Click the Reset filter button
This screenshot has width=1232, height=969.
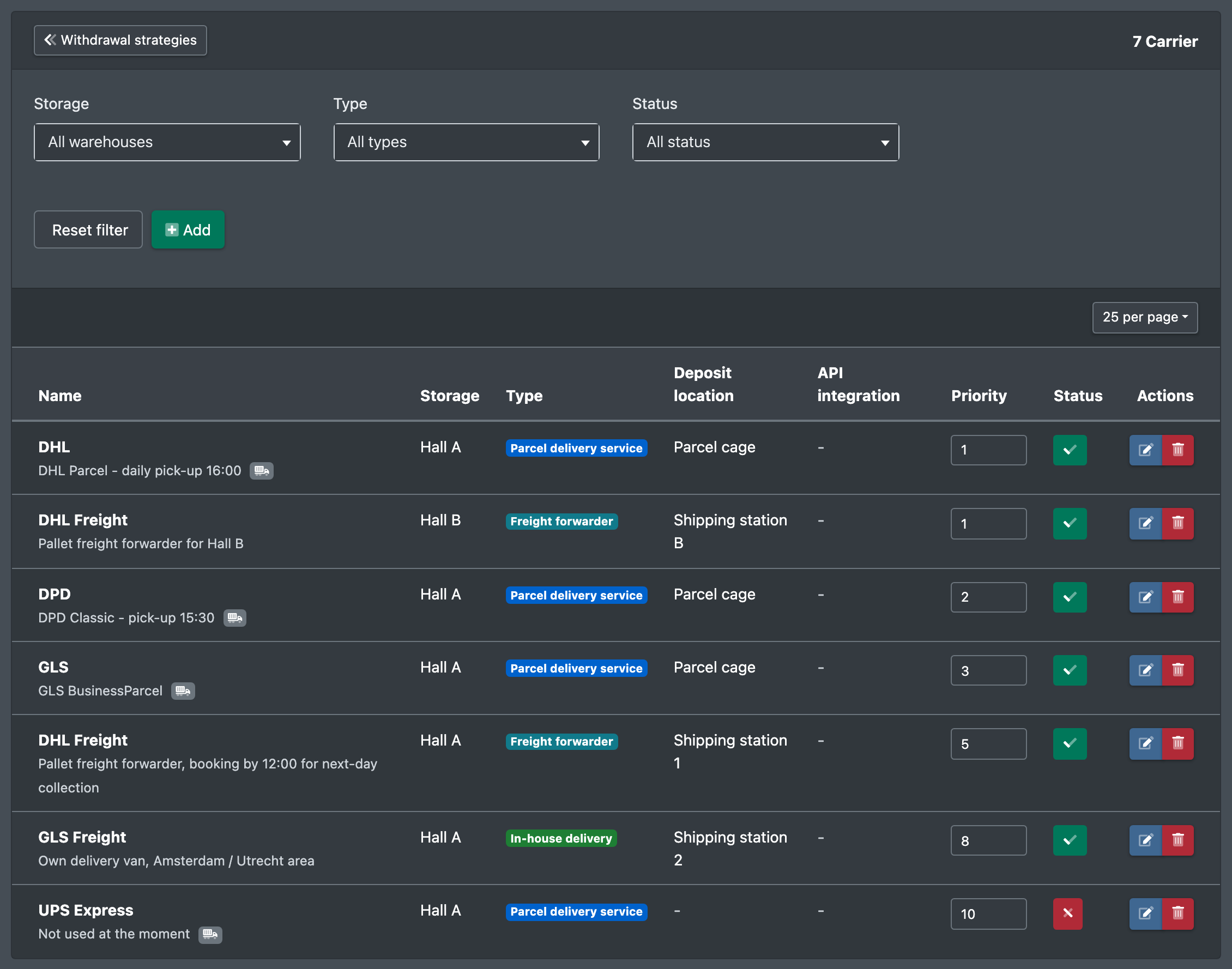coord(88,230)
